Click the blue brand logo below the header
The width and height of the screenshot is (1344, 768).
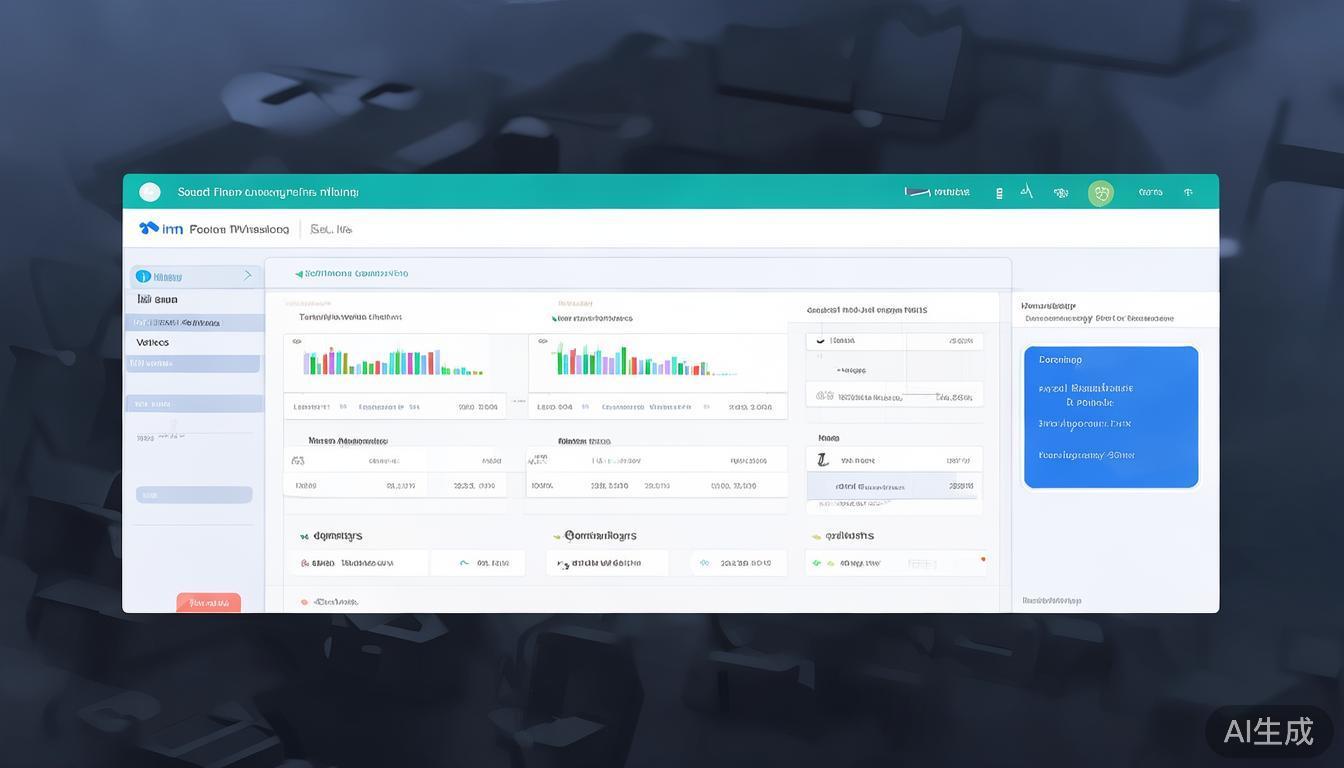149,228
